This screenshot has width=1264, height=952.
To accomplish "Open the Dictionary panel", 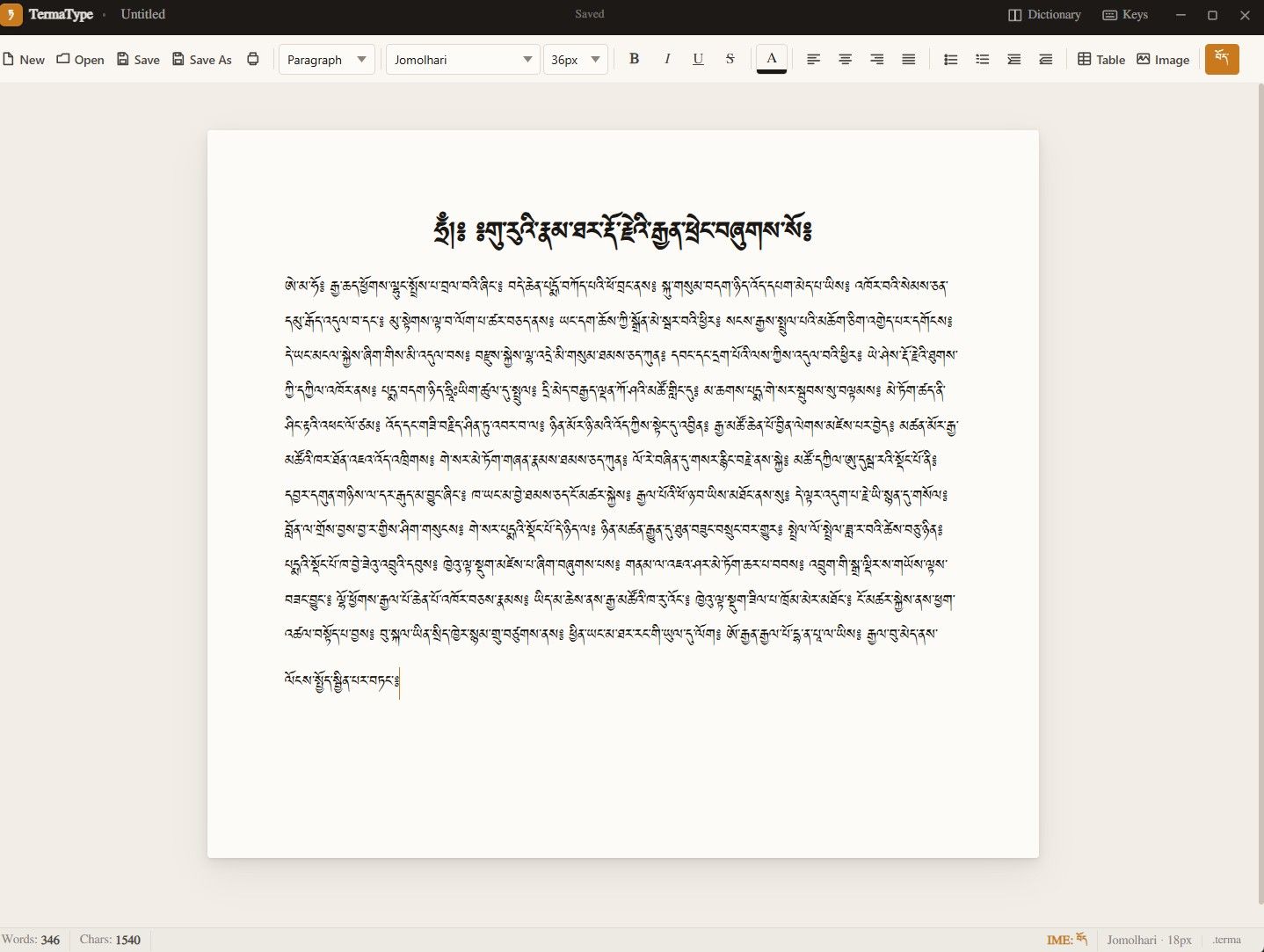I will tap(1043, 14).
